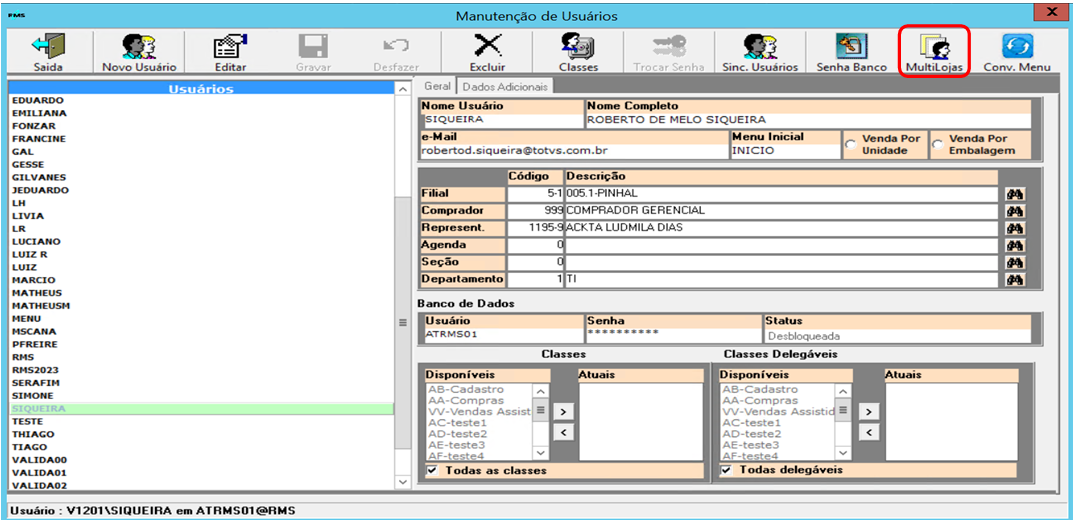Toggle Todas delegáveis checkbox

point(726,471)
